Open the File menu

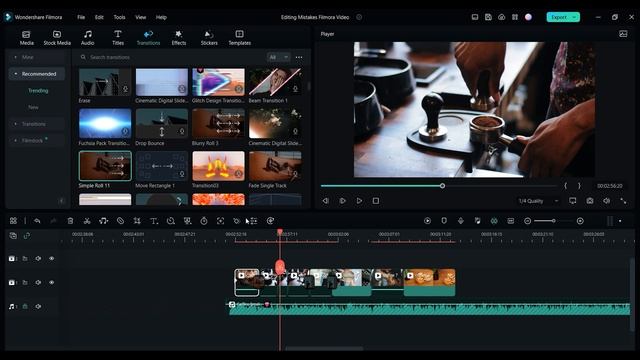(x=81, y=17)
